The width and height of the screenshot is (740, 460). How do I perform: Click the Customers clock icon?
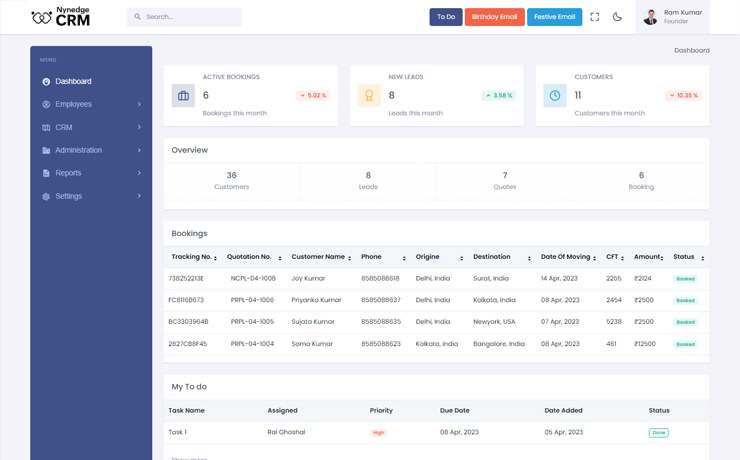click(x=555, y=96)
